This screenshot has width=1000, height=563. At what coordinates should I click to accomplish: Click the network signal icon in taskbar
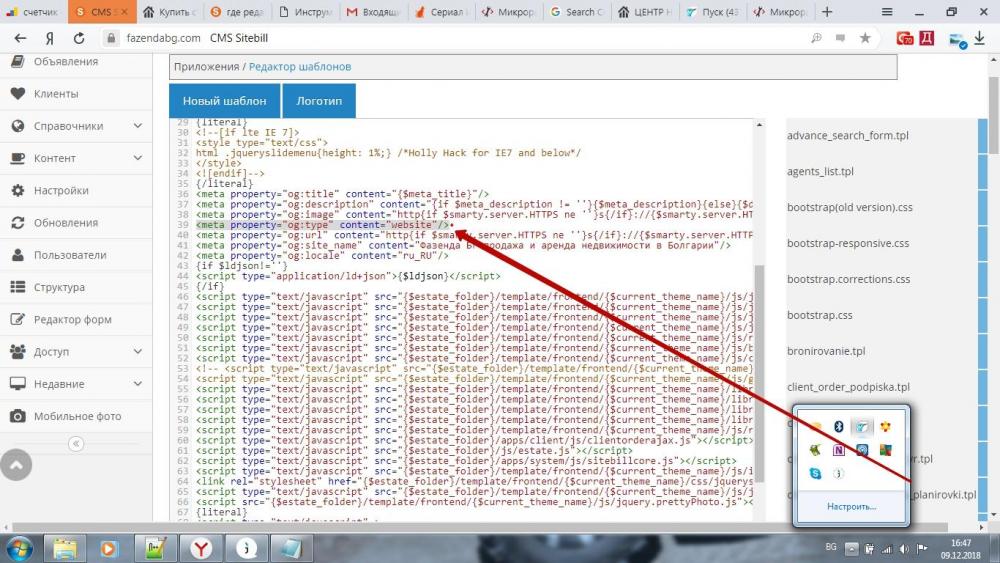click(886, 548)
